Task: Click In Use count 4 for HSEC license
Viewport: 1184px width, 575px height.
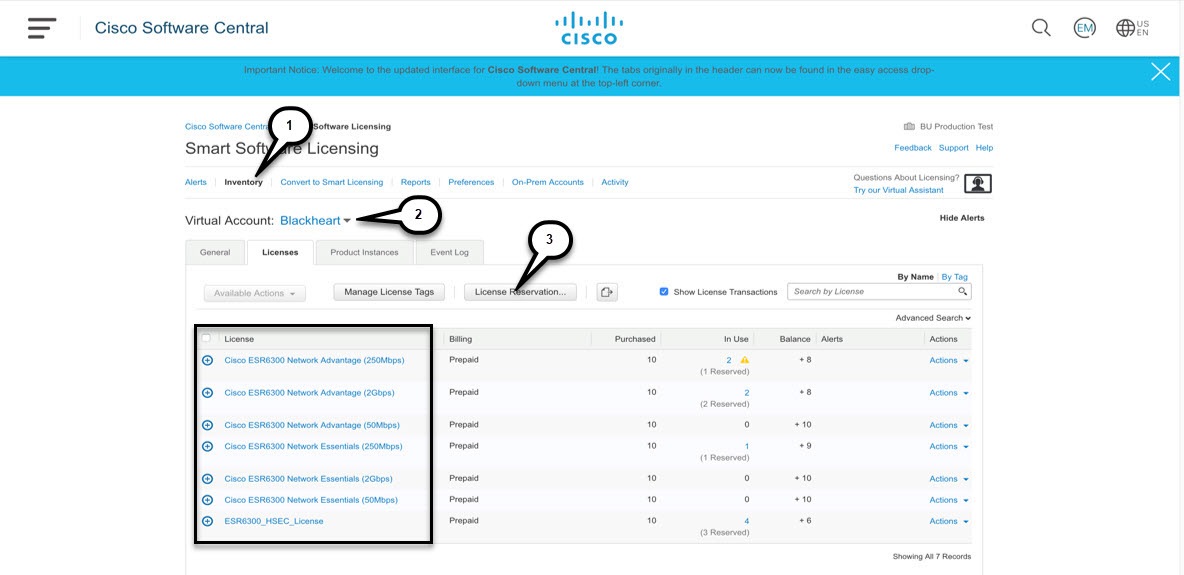Action: pyautogui.click(x=747, y=521)
